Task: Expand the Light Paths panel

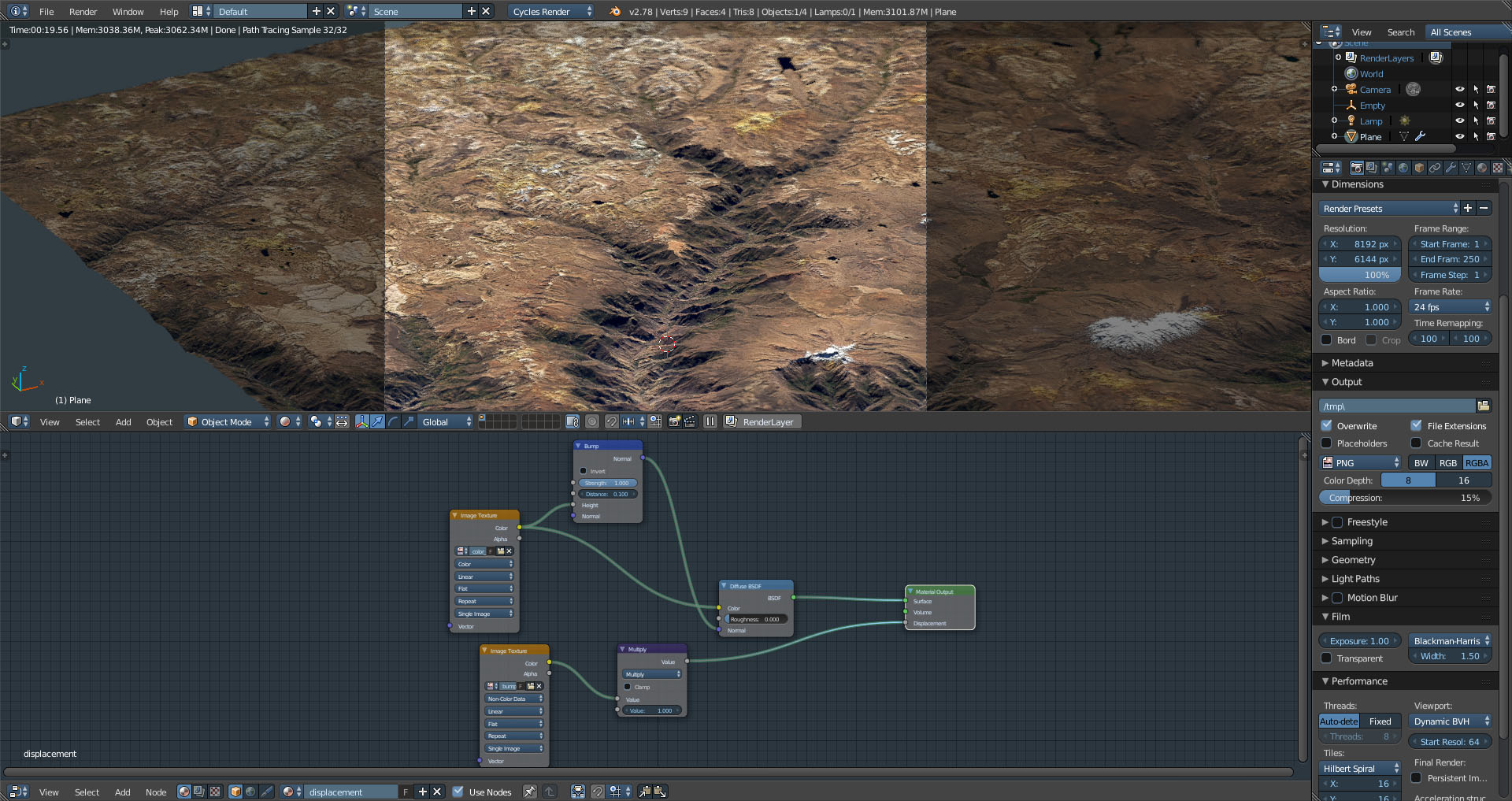Action: (1354, 579)
